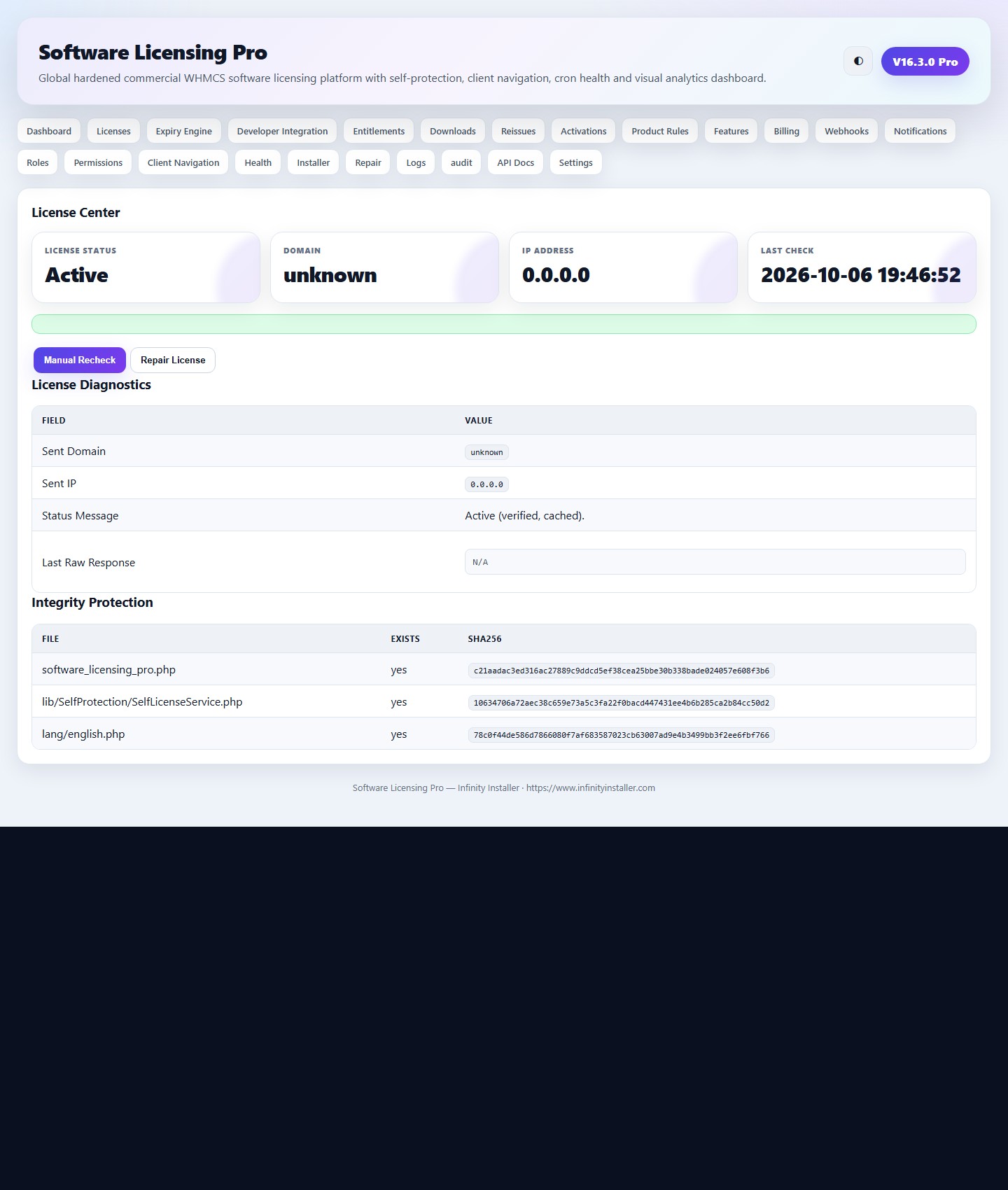Click the Manual Recheck button
1008x1190 pixels.
coord(80,360)
